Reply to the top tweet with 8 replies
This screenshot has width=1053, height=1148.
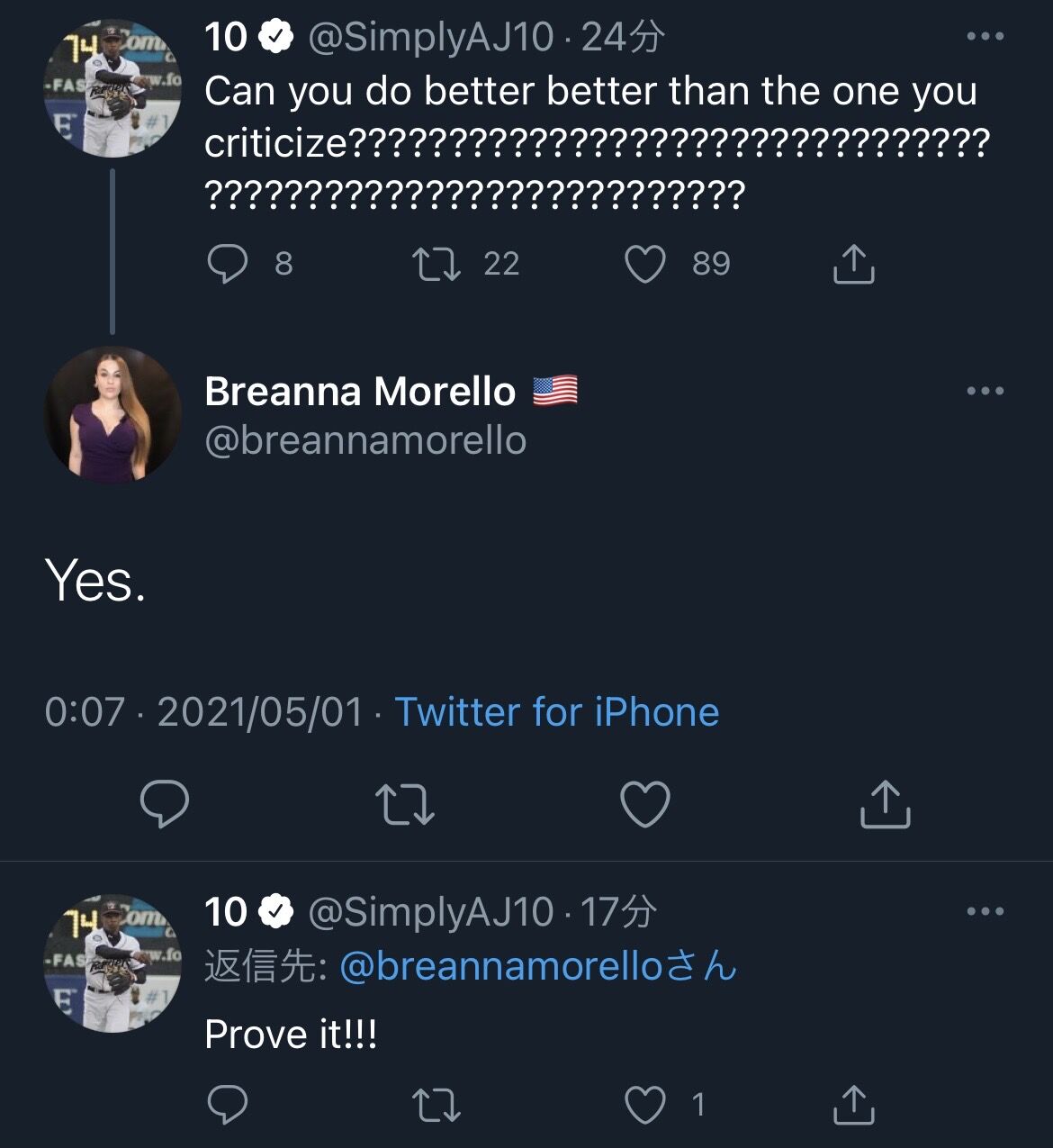coord(227,264)
